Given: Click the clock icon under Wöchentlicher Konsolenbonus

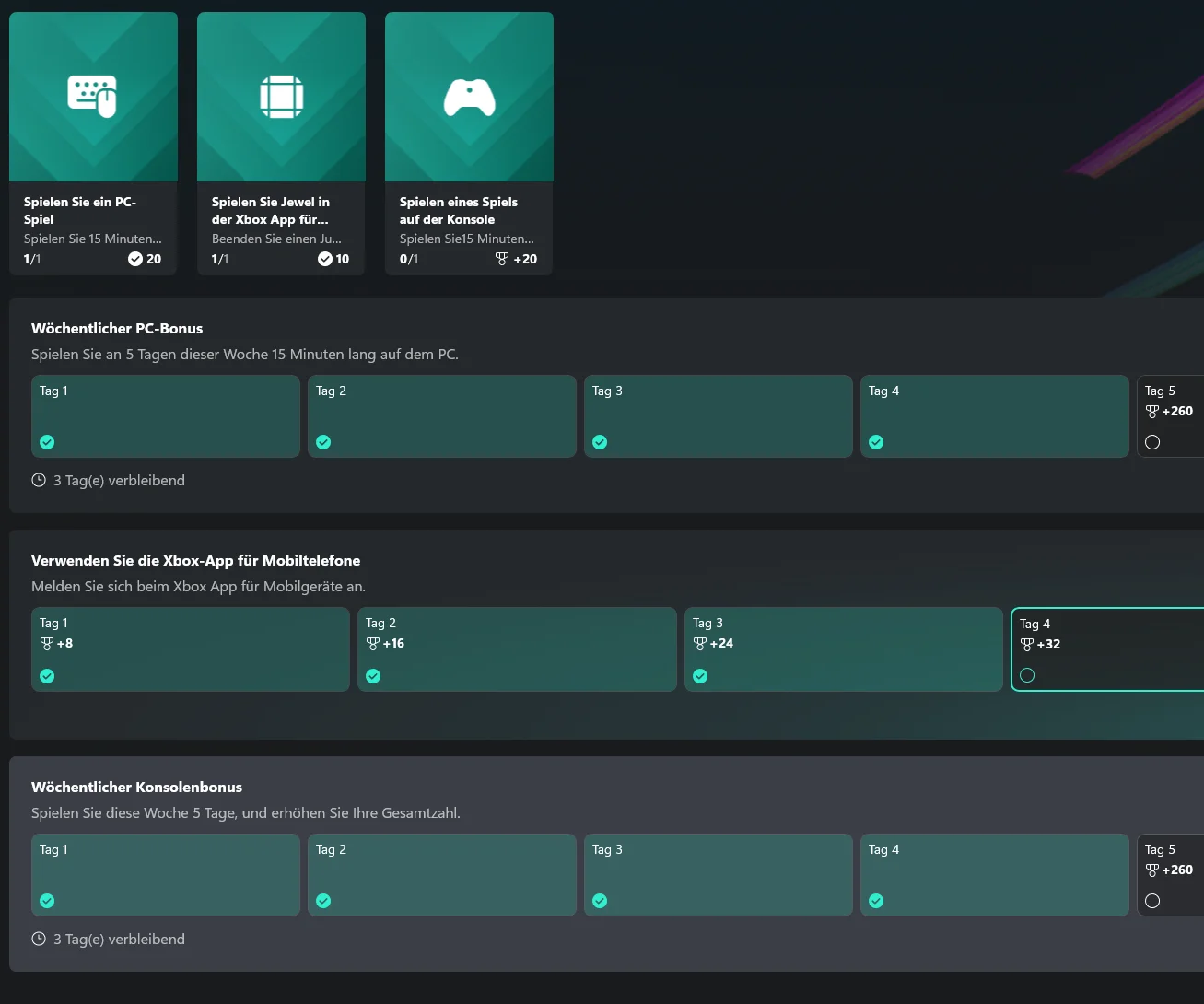Looking at the screenshot, I should (x=39, y=939).
